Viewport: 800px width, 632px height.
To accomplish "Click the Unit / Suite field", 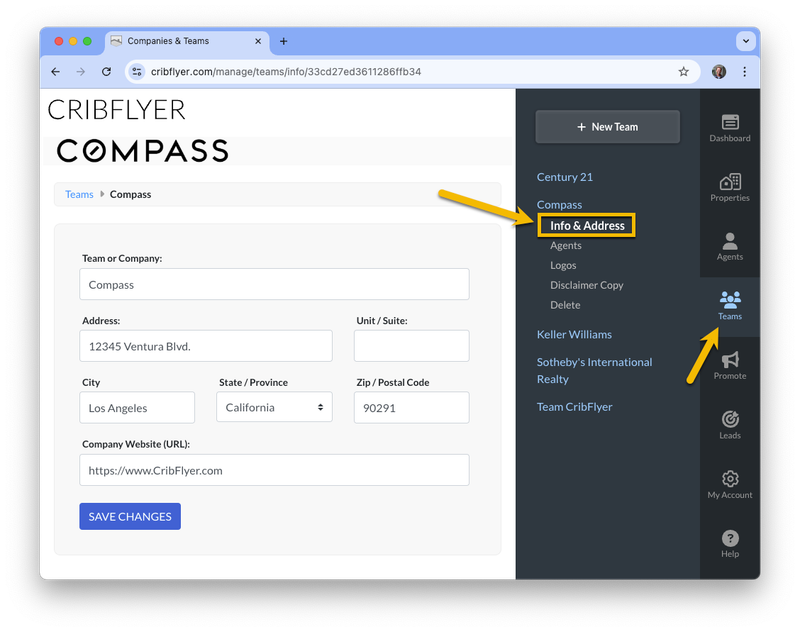I will pos(412,346).
